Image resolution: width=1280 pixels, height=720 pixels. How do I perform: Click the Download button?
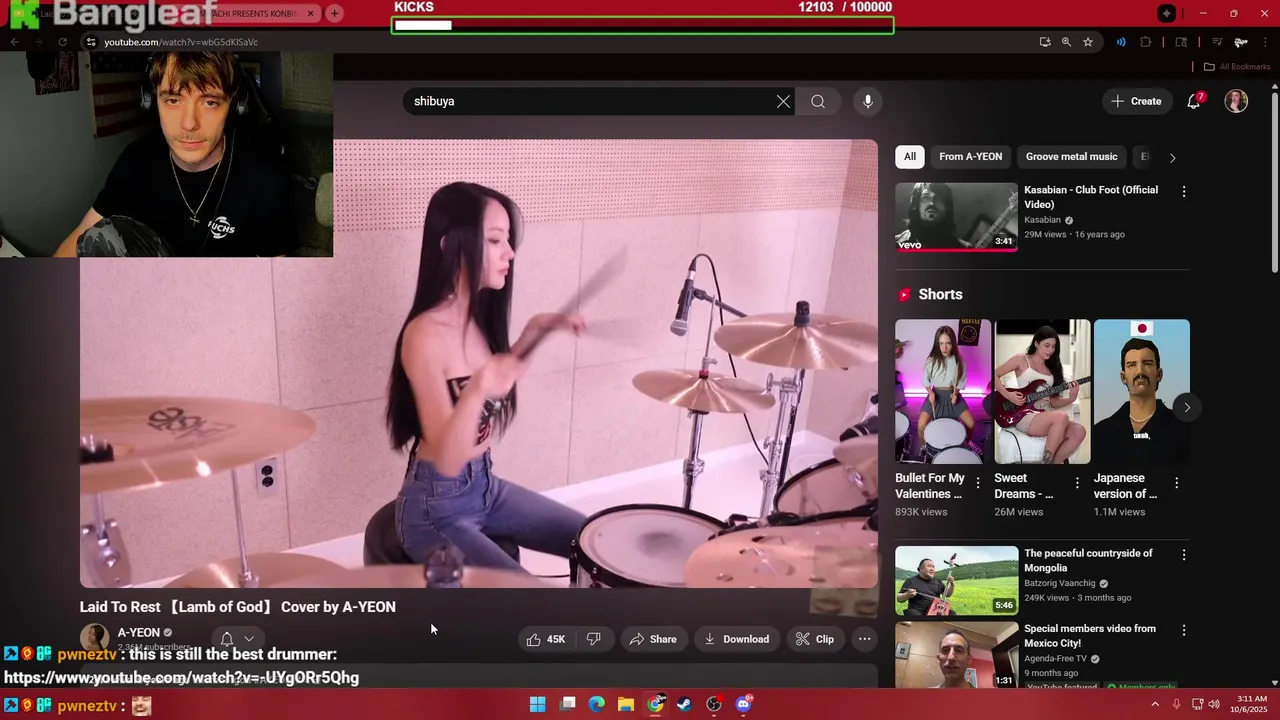[736, 639]
